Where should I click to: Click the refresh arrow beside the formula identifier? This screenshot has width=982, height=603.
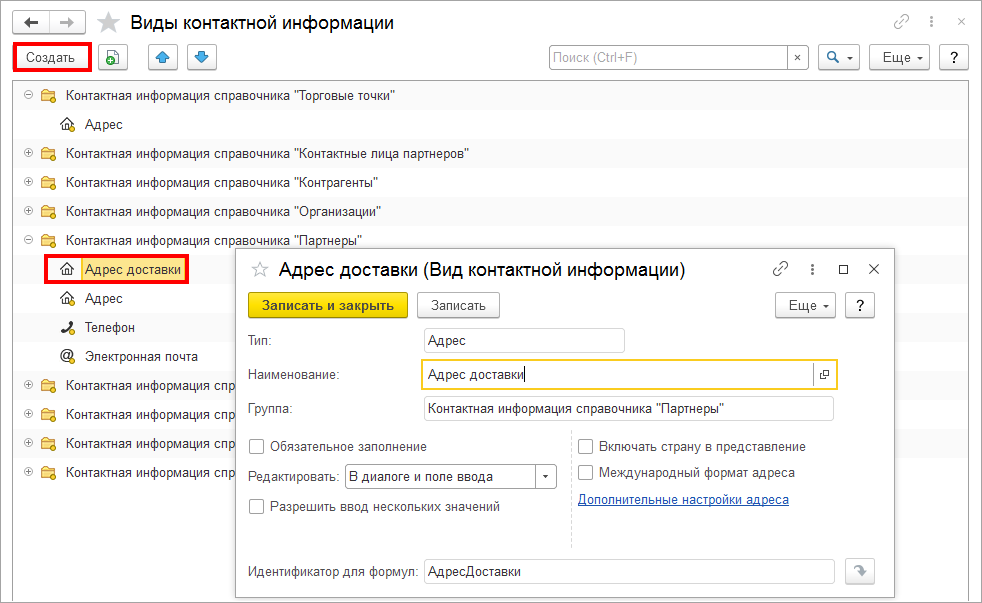coord(859,571)
